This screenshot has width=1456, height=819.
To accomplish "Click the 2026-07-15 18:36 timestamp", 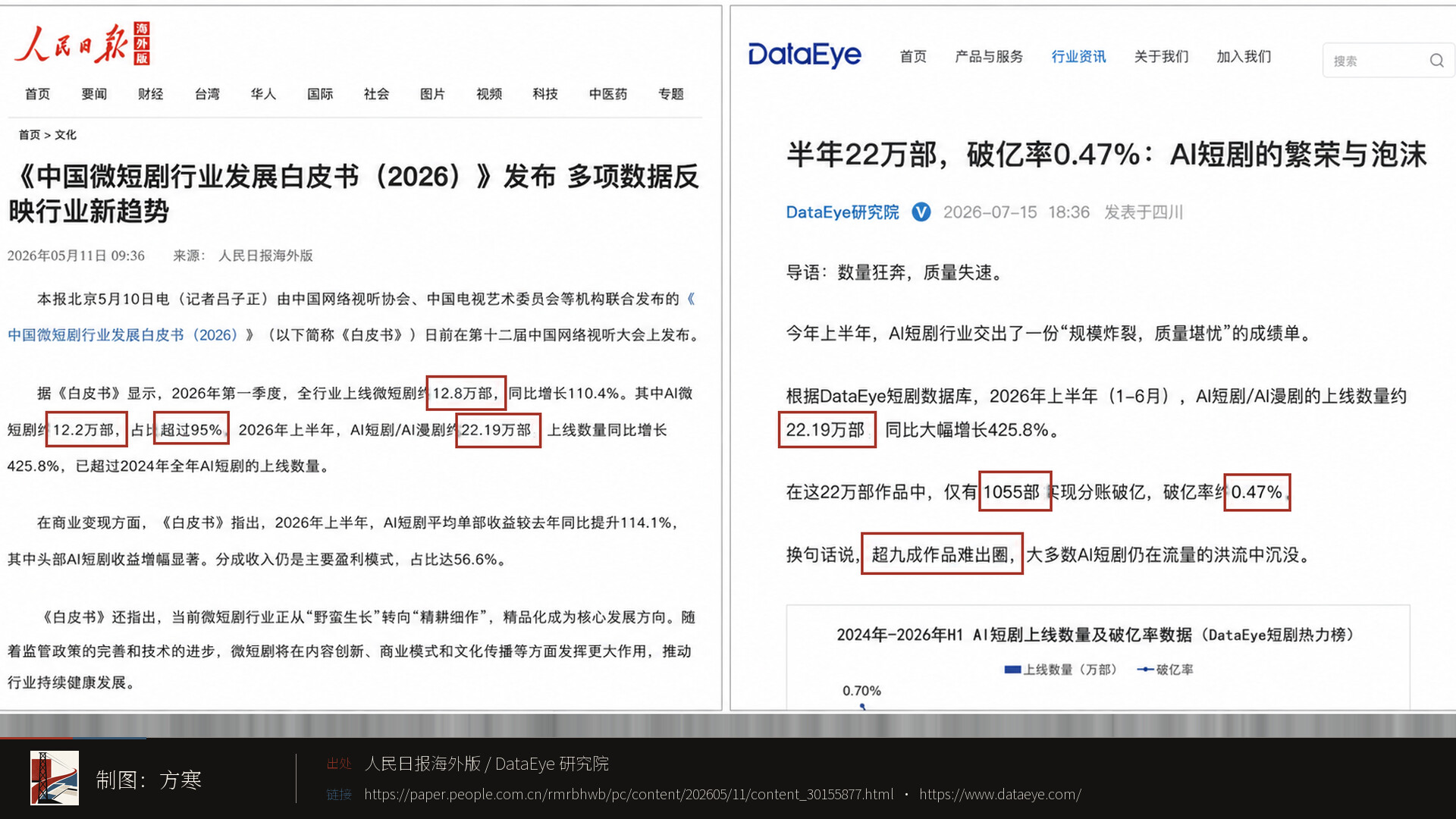I will tap(1016, 212).
